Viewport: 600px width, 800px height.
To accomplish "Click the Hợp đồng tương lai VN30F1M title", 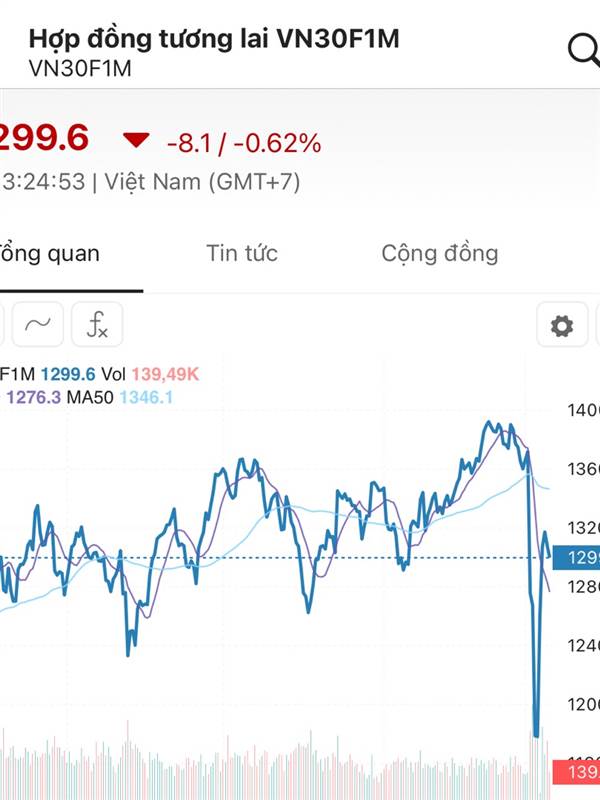I will coord(214,40).
